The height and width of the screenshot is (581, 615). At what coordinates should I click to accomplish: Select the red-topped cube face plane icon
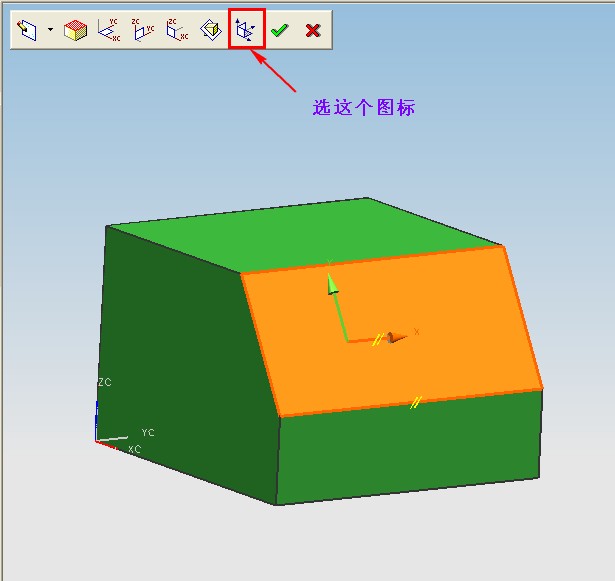click(75, 30)
